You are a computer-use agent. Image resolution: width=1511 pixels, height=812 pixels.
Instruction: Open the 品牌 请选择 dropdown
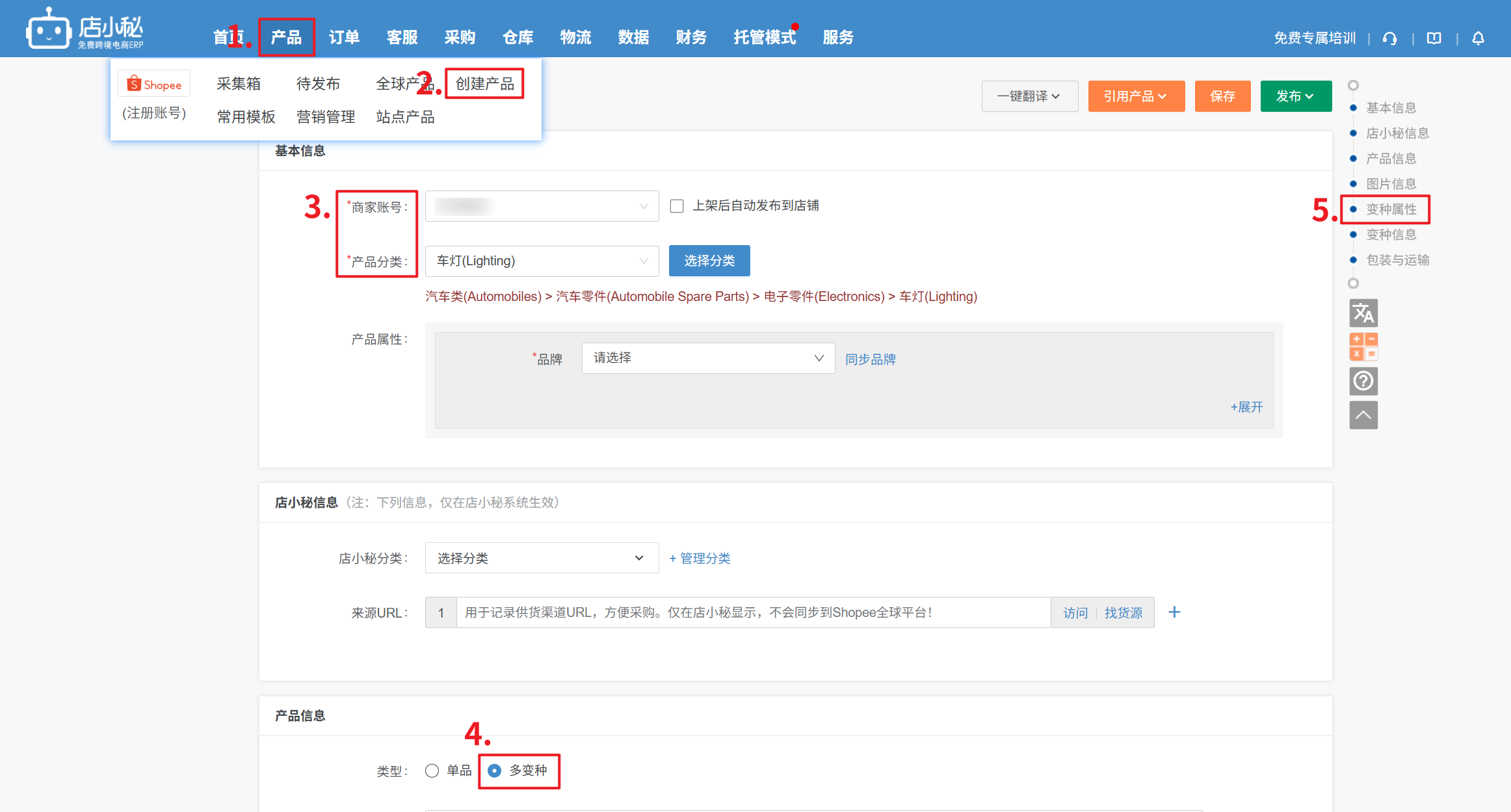[708, 358]
